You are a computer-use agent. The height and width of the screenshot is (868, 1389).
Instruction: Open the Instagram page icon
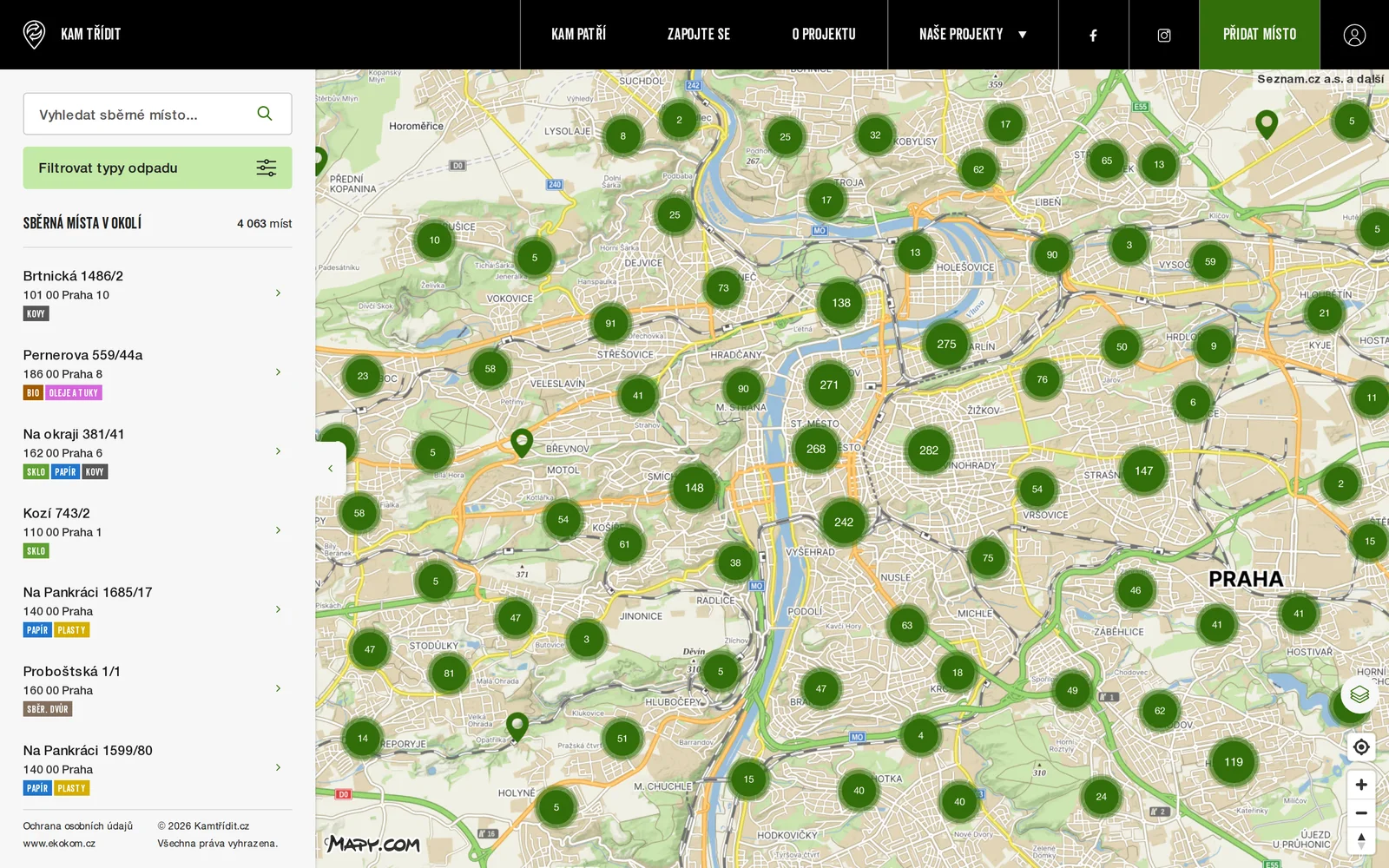[x=1164, y=35]
